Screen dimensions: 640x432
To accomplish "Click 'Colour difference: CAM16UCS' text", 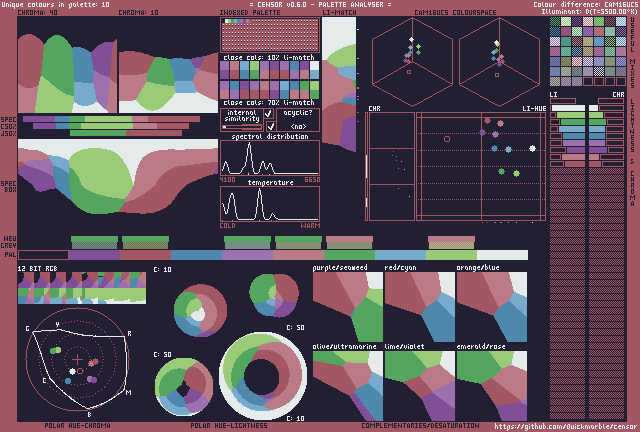I will coord(585,4).
